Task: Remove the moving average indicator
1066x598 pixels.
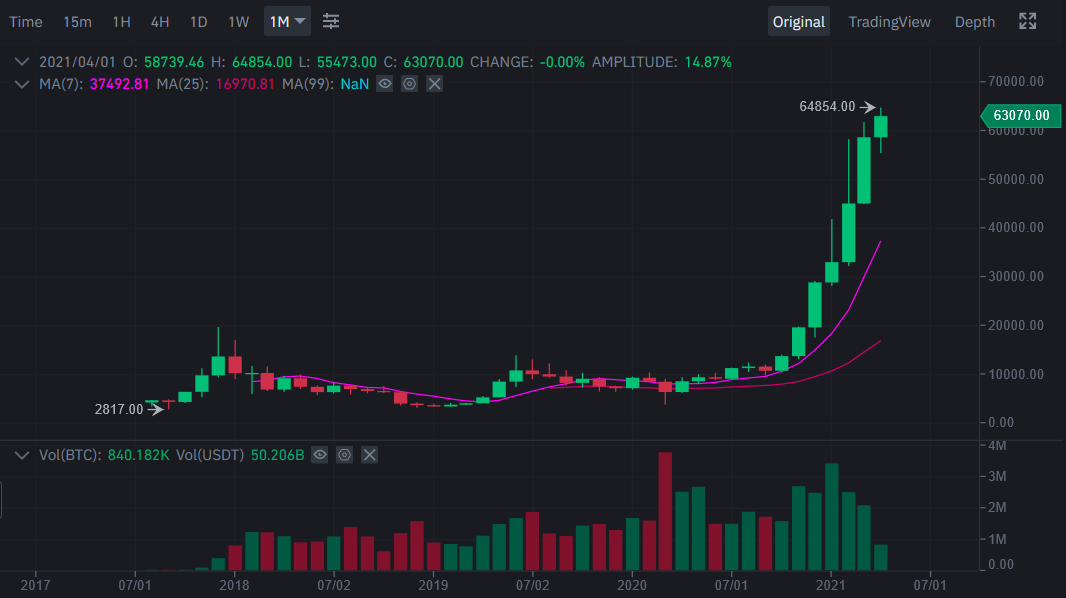Action: click(x=434, y=84)
